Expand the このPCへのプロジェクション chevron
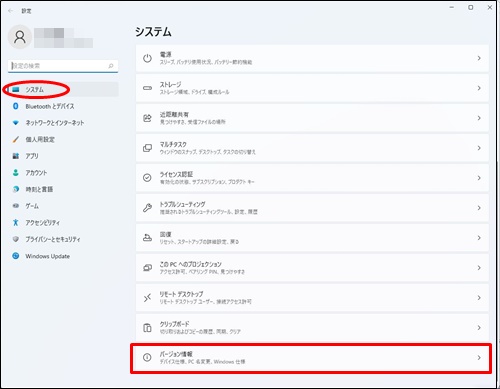Screen dimensions: 500x389 [x=479, y=268]
